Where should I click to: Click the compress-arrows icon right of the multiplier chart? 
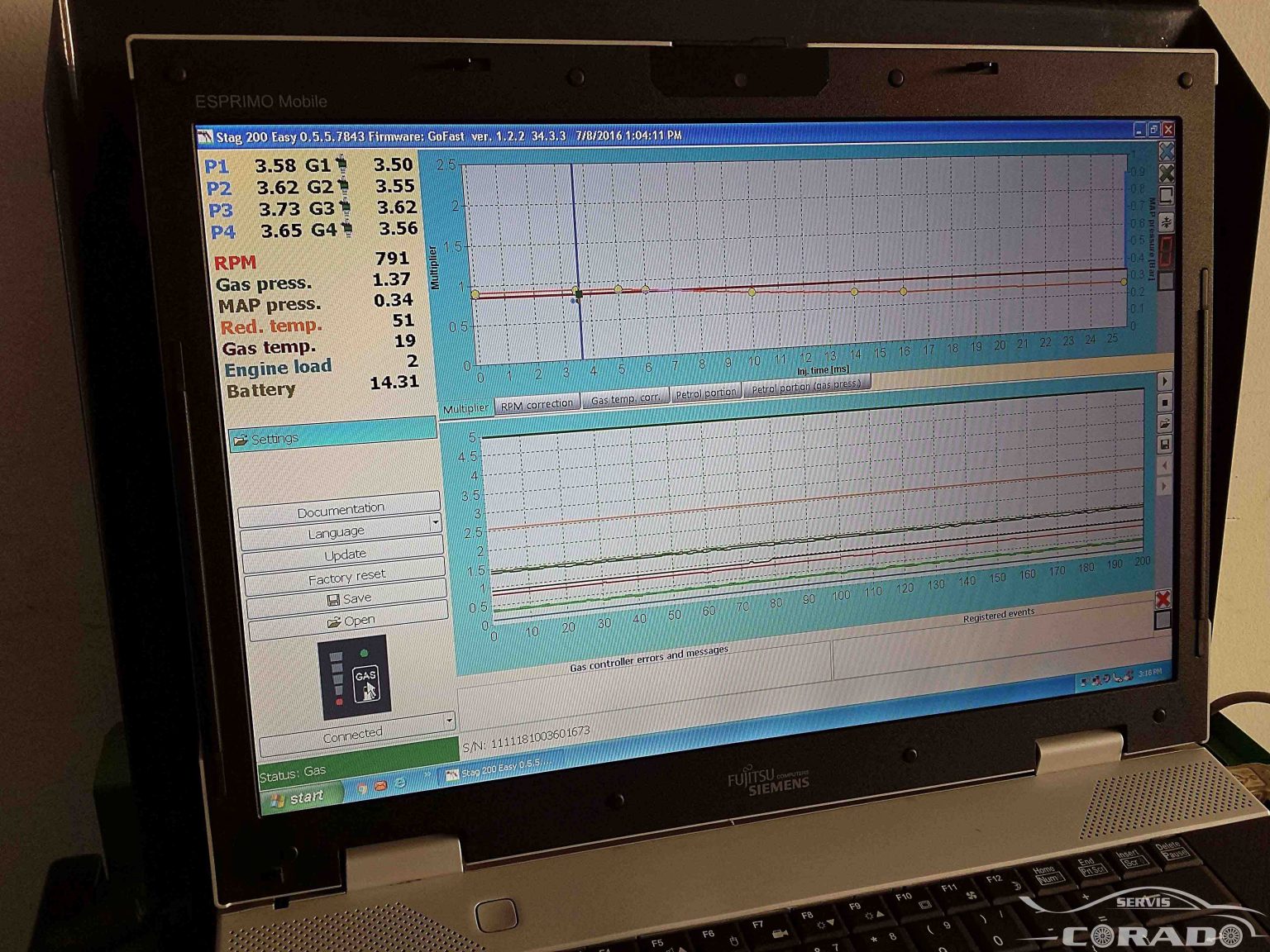(1167, 222)
